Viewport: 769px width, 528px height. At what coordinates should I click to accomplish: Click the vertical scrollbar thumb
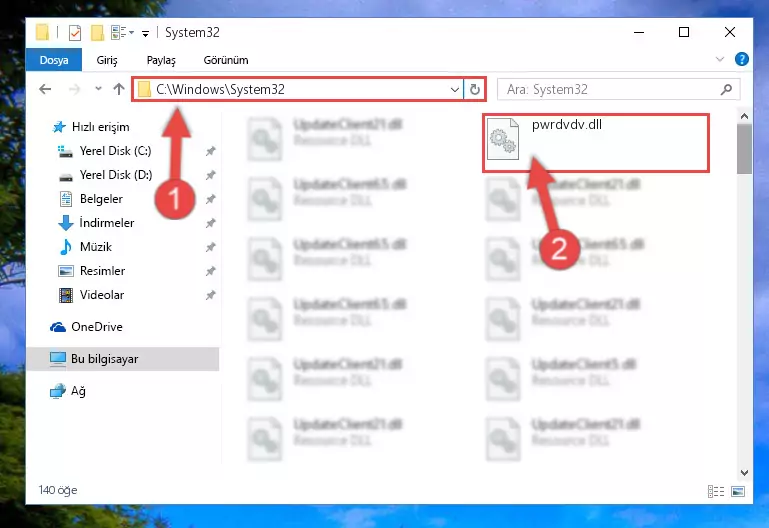click(x=744, y=149)
